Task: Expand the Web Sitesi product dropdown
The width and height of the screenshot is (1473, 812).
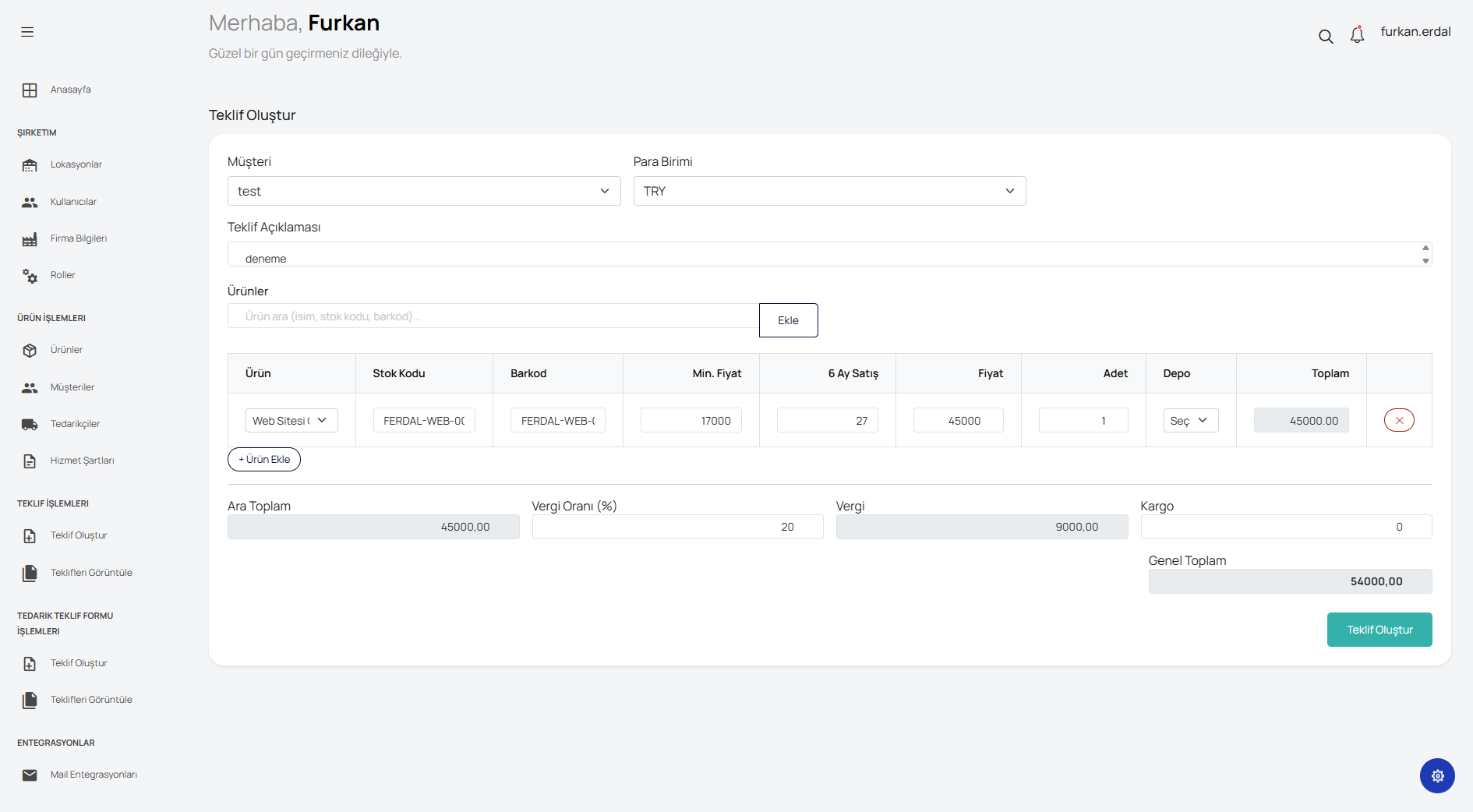Action: pyautogui.click(x=291, y=421)
